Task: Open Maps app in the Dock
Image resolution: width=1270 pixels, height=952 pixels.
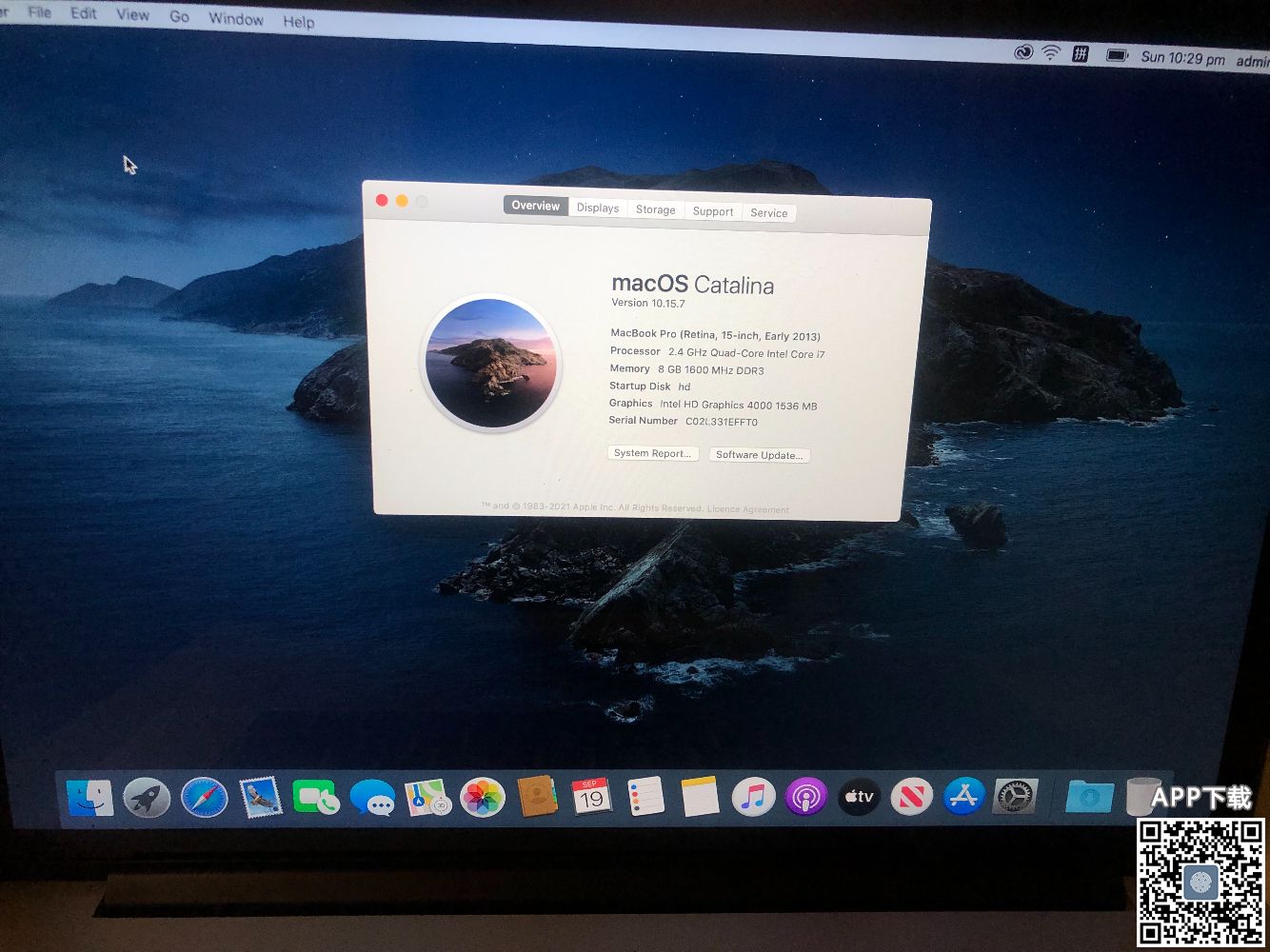Action: click(x=427, y=798)
